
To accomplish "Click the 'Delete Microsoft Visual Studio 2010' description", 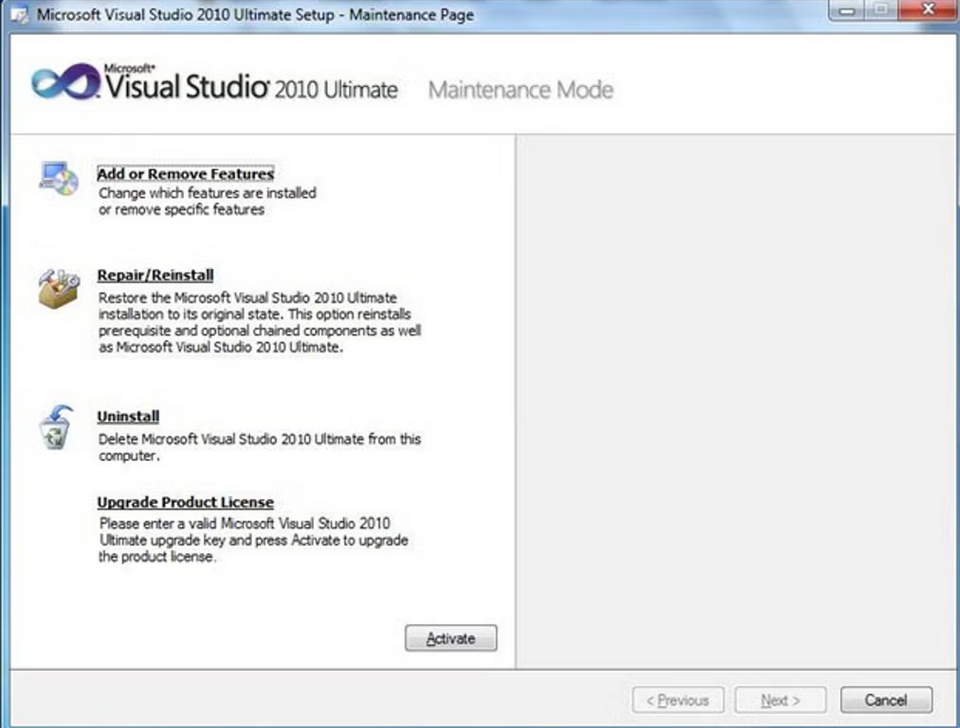I will 260,448.
